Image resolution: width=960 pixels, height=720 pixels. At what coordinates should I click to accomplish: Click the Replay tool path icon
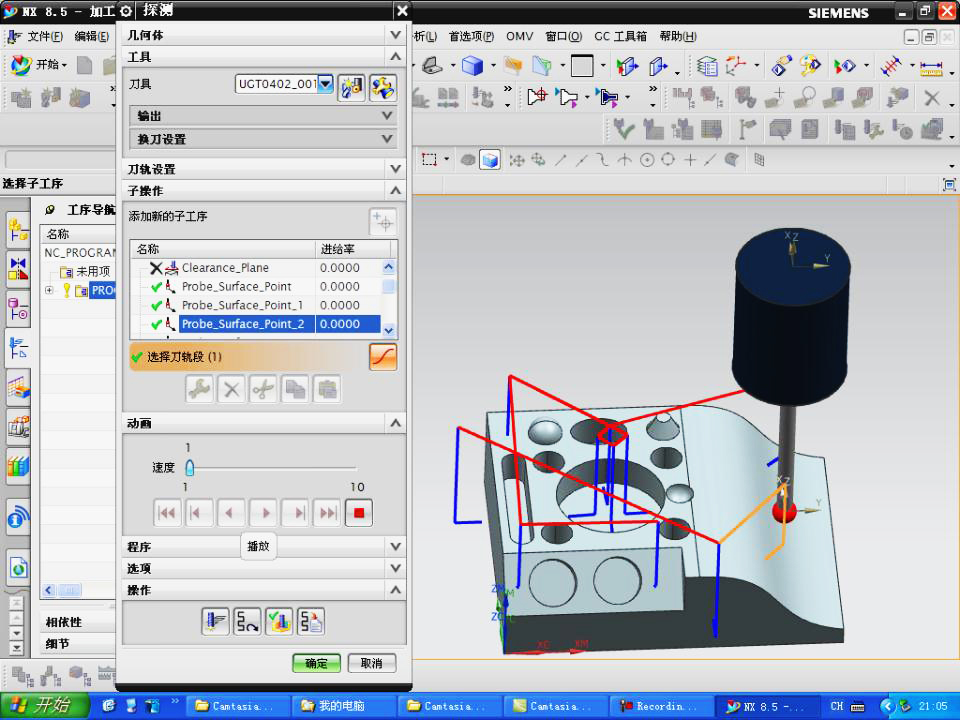247,621
